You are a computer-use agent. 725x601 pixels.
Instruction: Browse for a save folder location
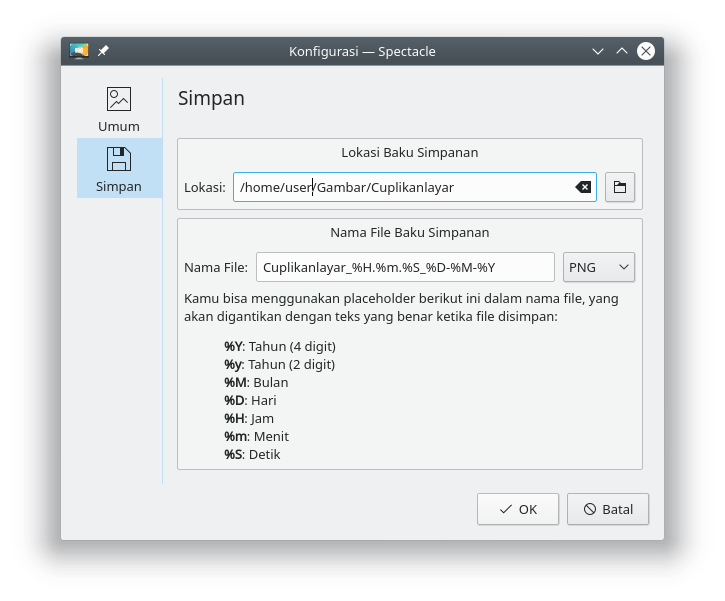620,187
